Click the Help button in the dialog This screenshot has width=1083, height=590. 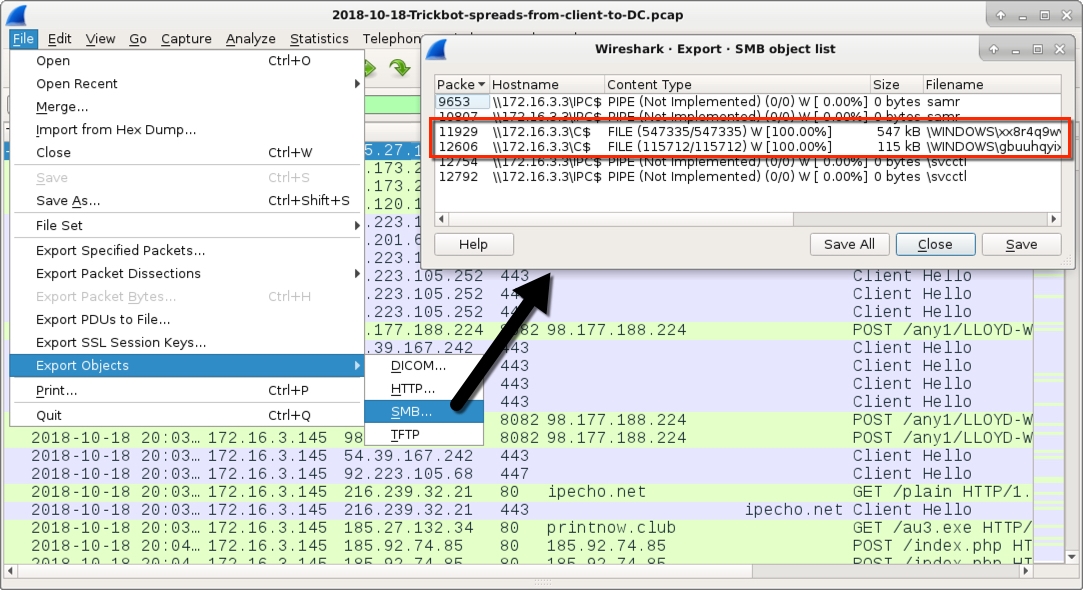(474, 244)
